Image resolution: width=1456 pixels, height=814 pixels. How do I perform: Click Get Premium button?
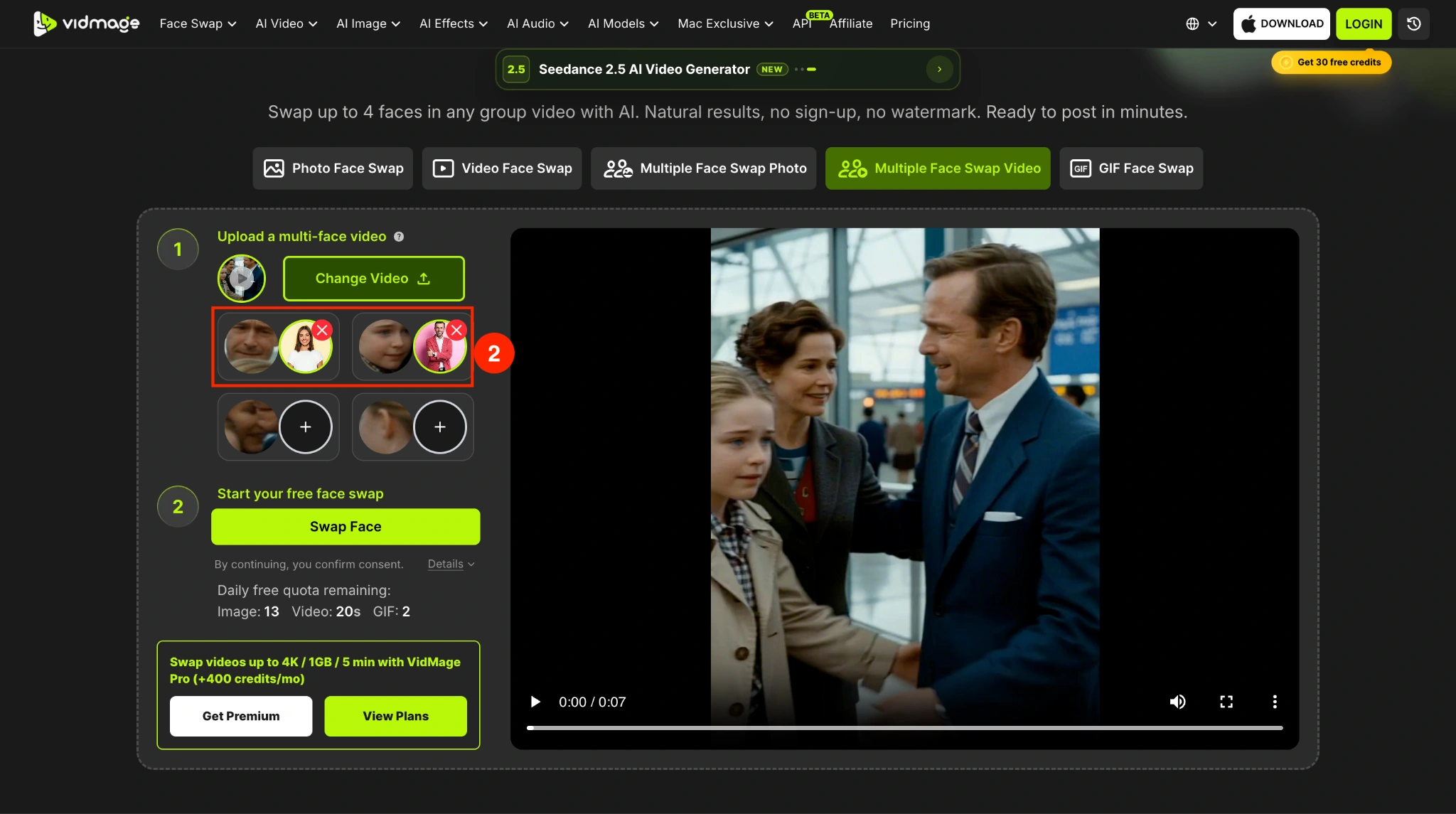click(x=241, y=716)
